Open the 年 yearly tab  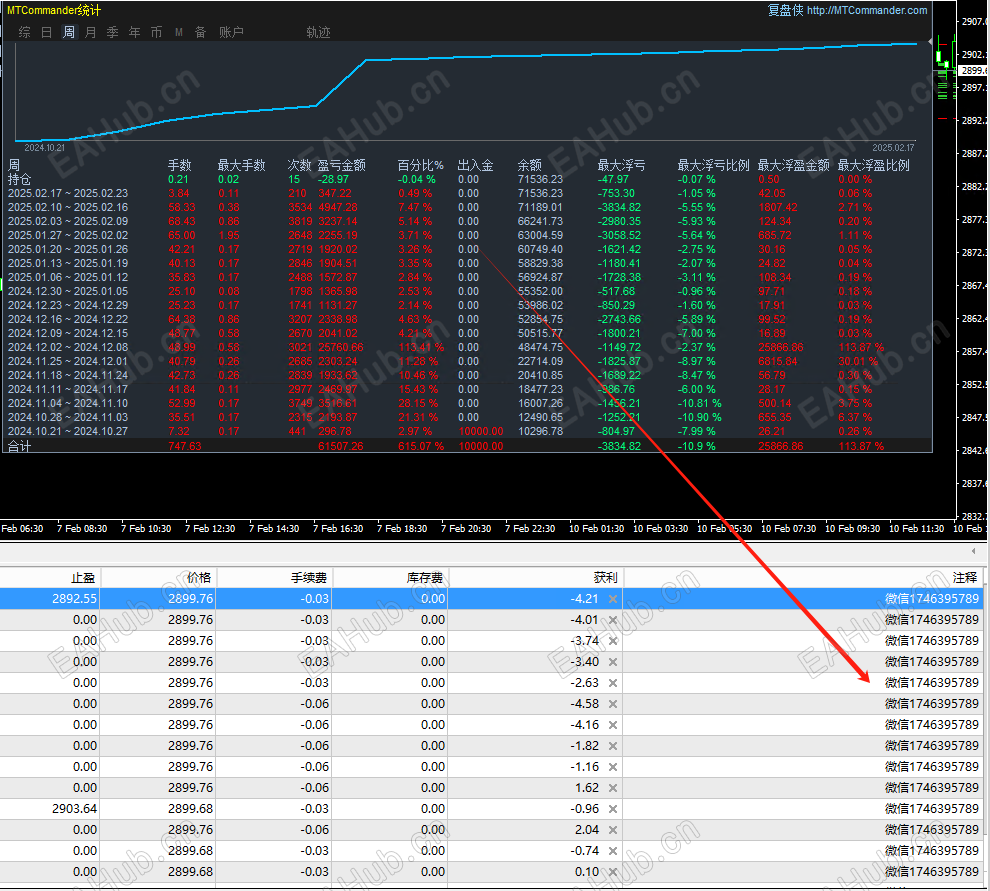134,32
